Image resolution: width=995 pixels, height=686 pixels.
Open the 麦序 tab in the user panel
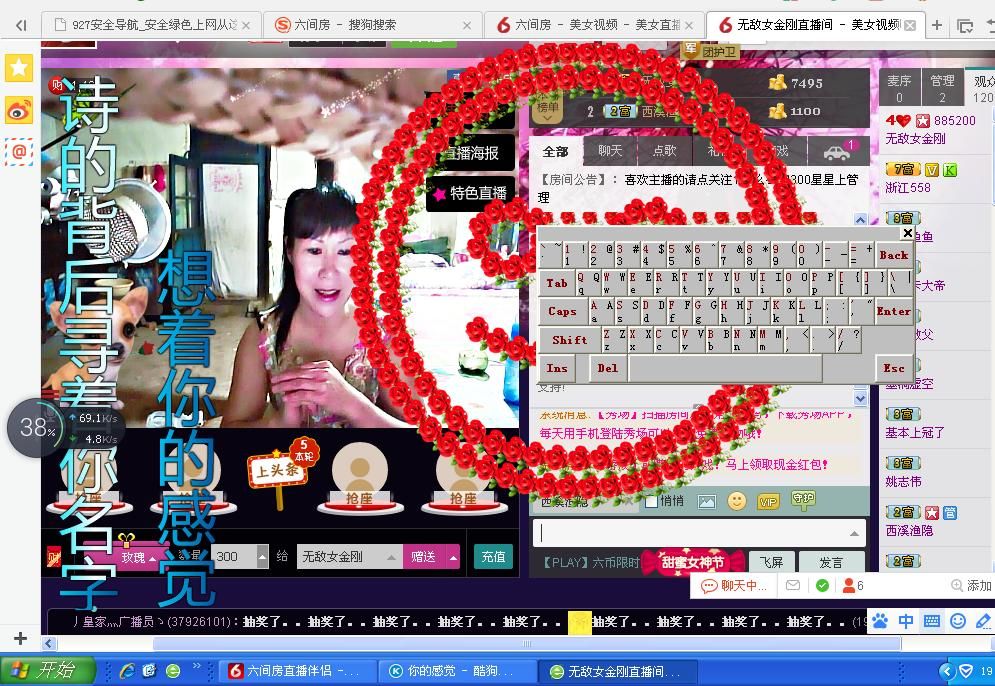(x=899, y=88)
